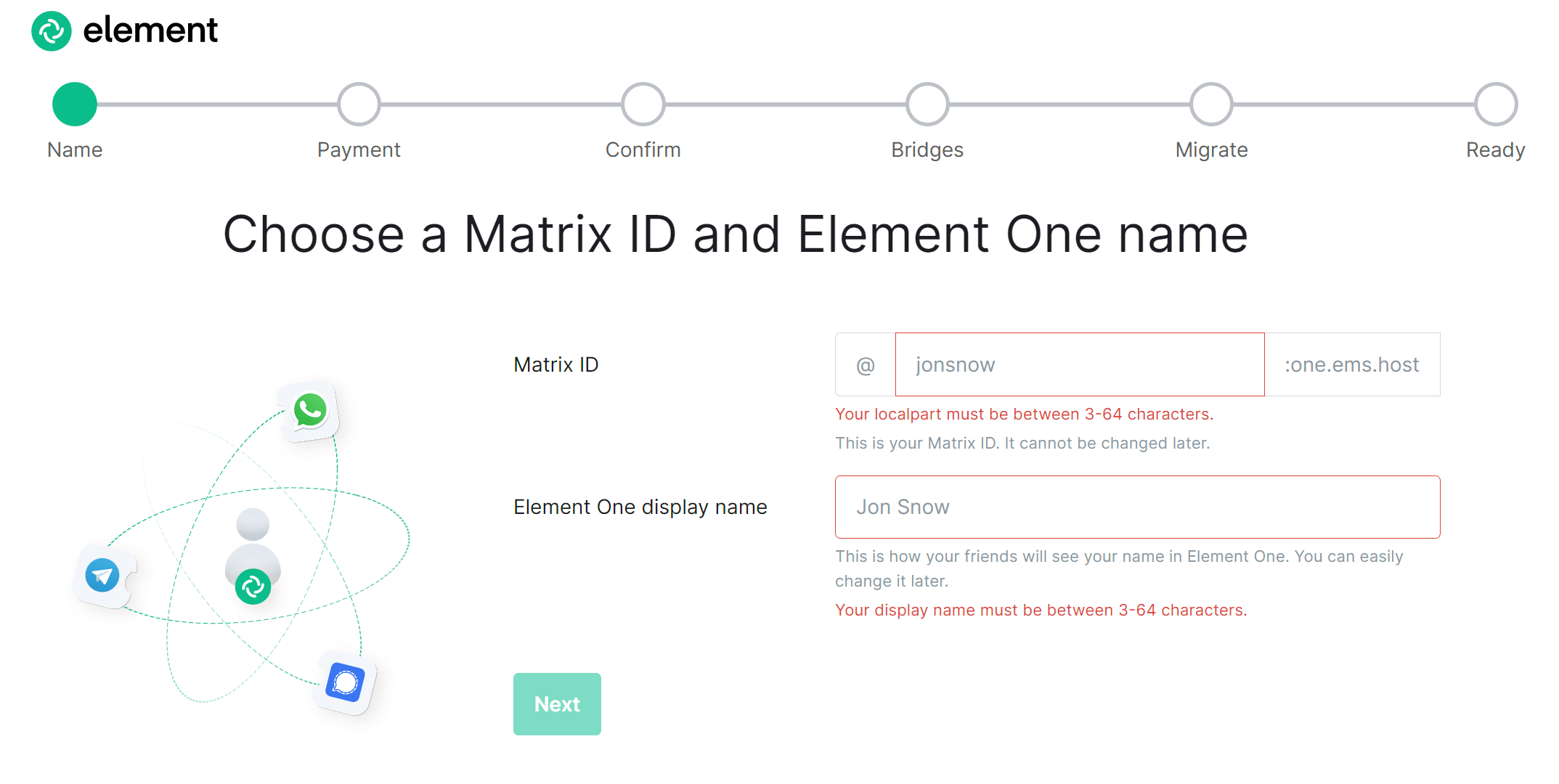Click the :one.ems.host suffix

point(1352,364)
